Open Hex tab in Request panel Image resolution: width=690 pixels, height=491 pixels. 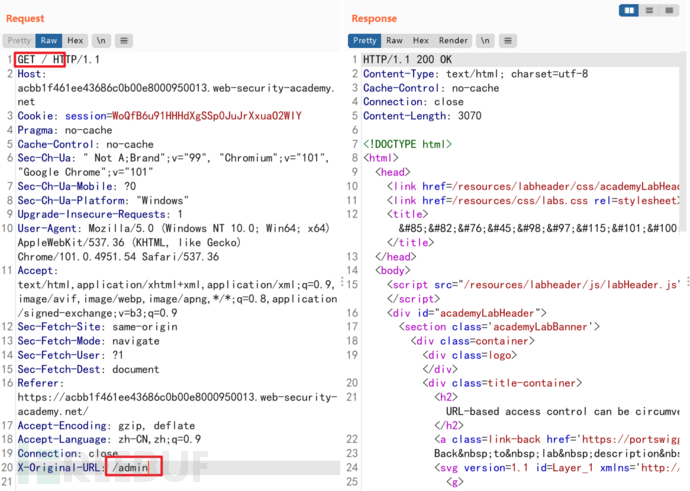click(76, 41)
